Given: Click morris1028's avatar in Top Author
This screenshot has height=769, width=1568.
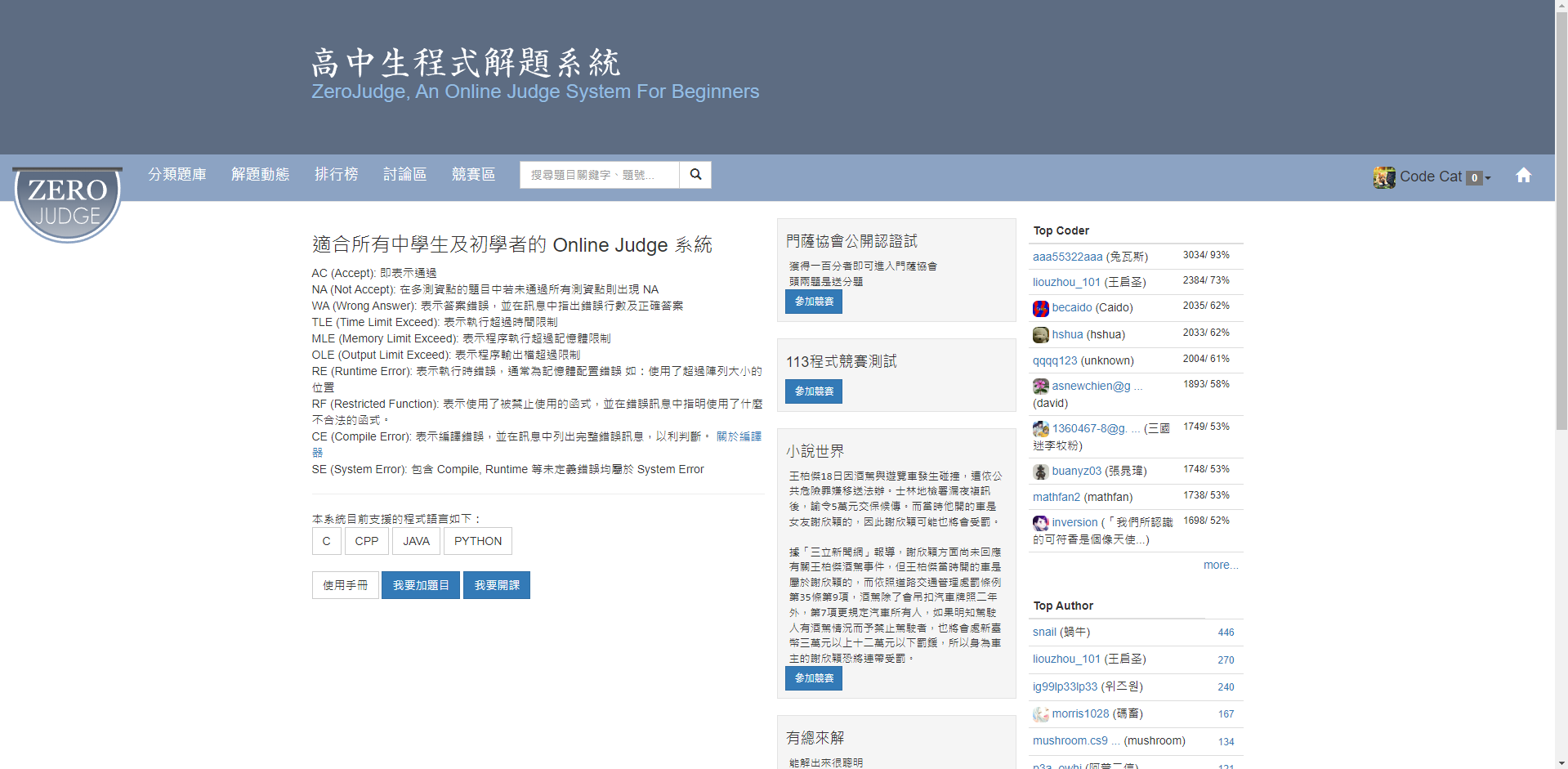Looking at the screenshot, I should click(x=1040, y=714).
